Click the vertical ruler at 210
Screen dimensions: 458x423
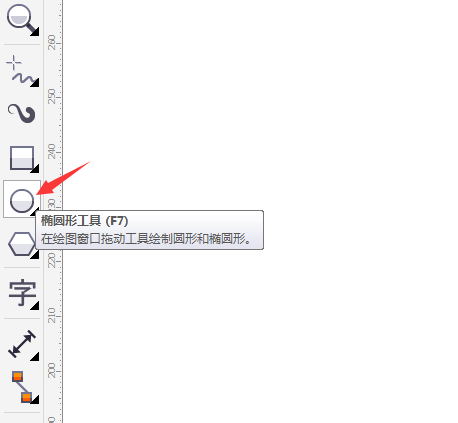click(x=52, y=315)
